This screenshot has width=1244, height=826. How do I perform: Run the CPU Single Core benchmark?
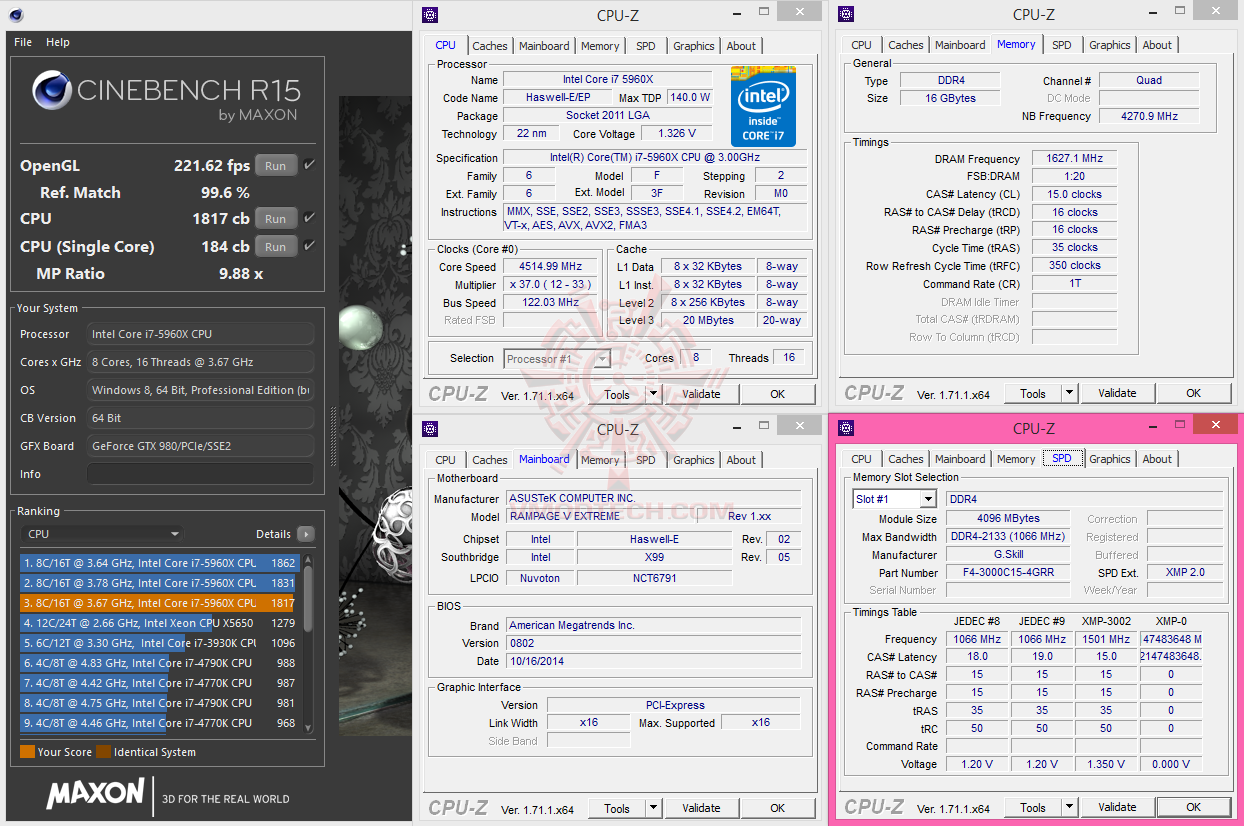coord(276,247)
